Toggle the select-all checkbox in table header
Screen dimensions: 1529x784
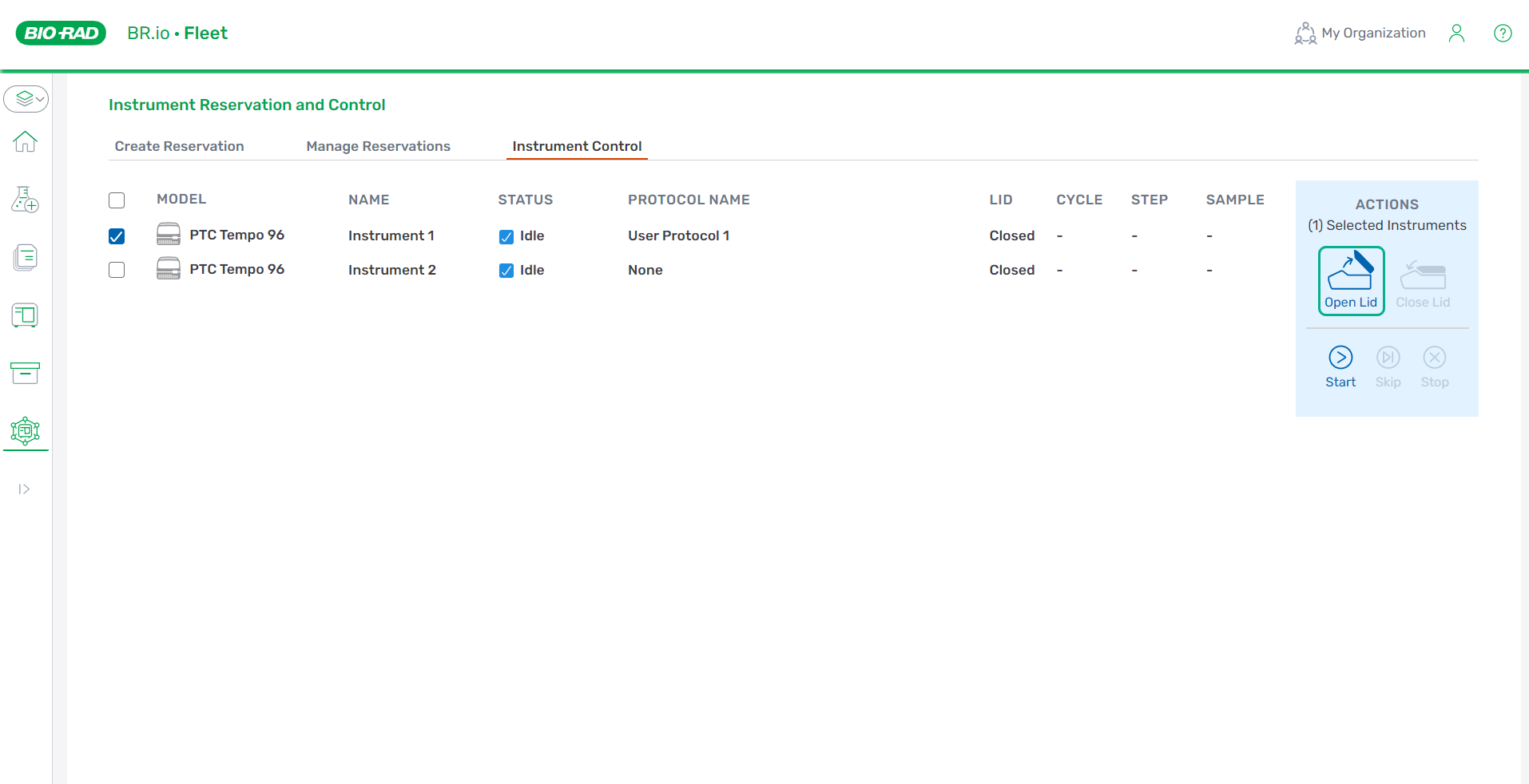117,200
